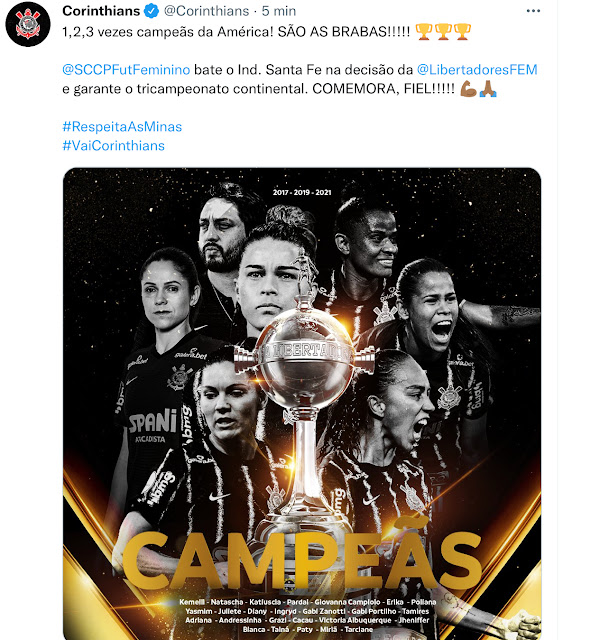
Task: Open the 5 min timestamp
Action: [x=279, y=11]
